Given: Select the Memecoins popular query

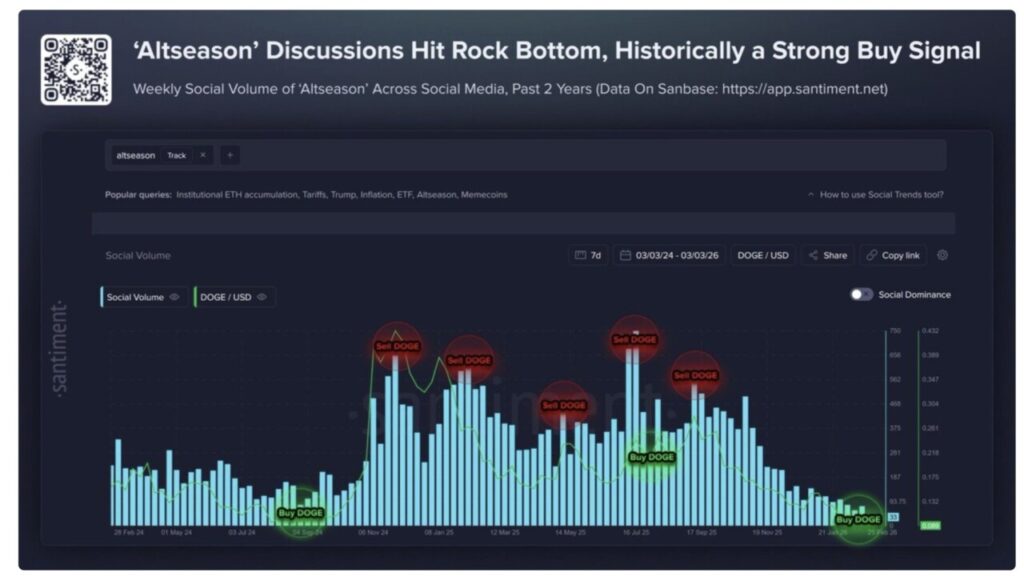Looking at the screenshot, I should tap(484, 195).
